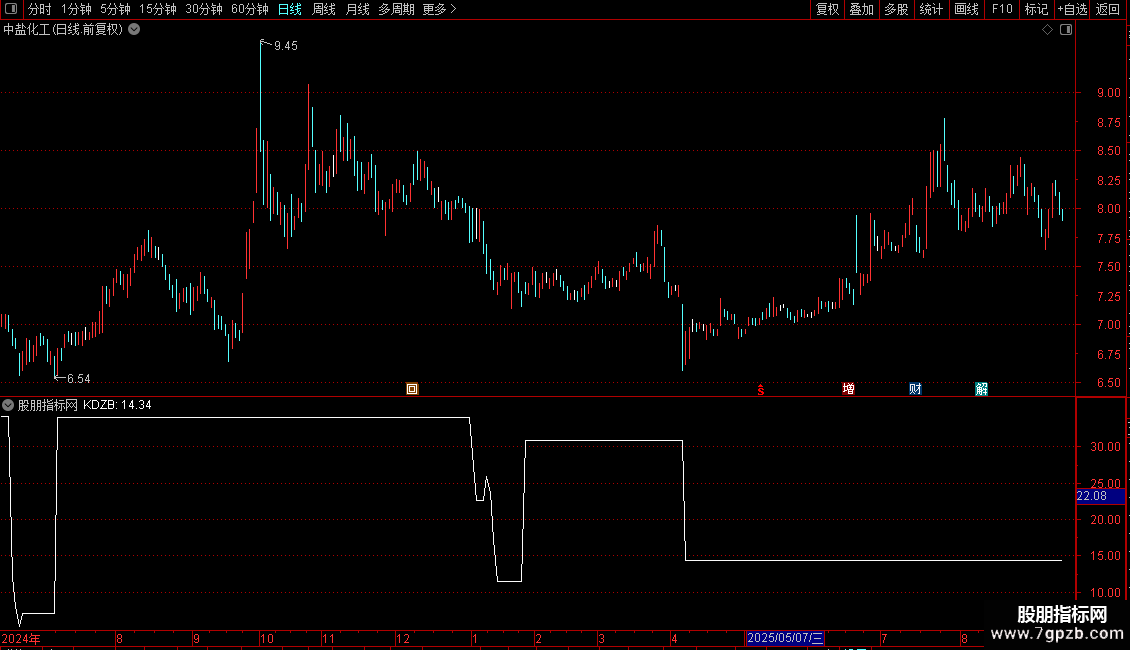The height and width of the screenshot is (650, 1130).
Task: Click the highlighted 22.08 axis value
Action: (1100, 496)
